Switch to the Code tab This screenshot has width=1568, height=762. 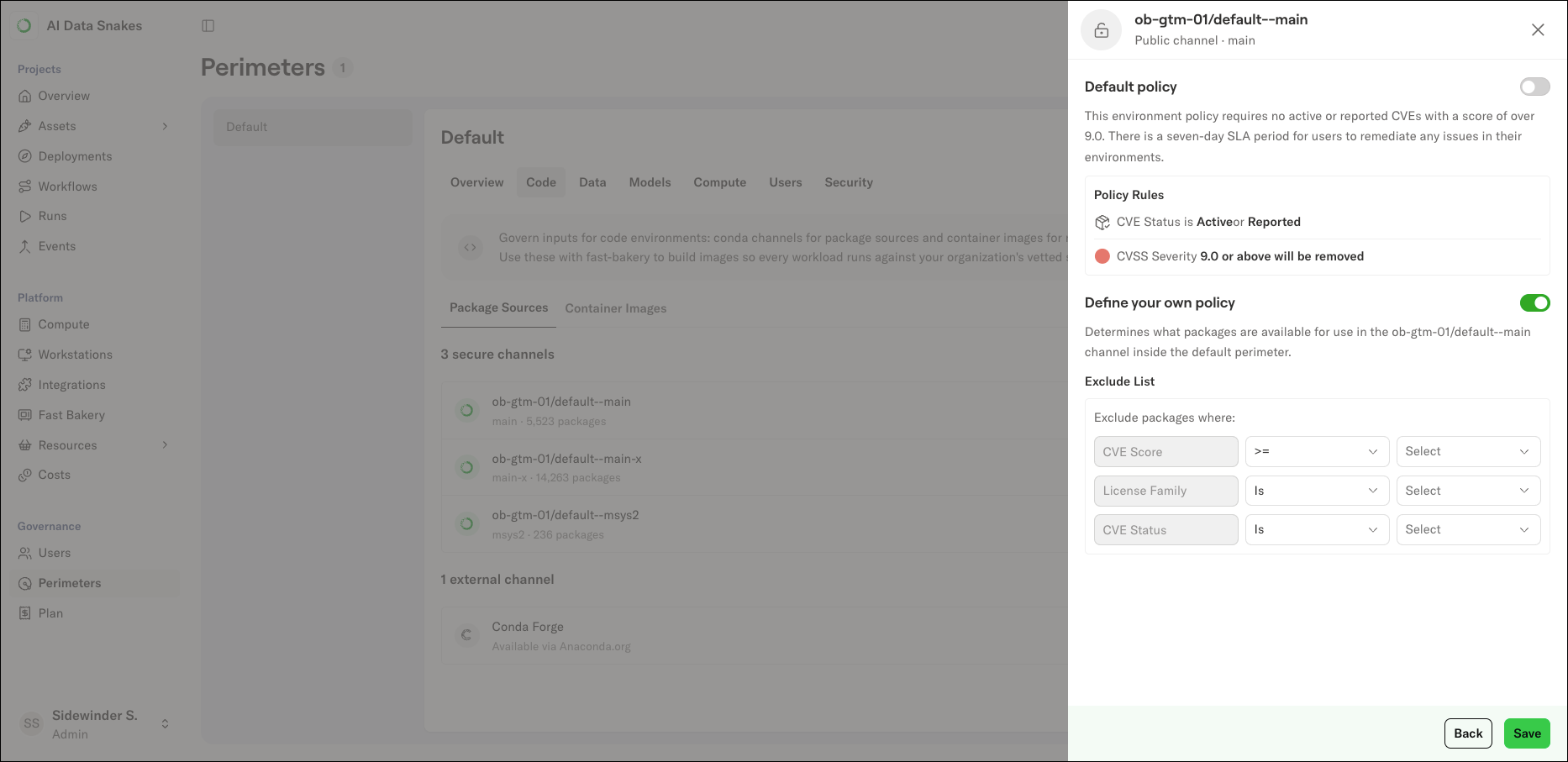pyautogui.click(x=541, y=182)
